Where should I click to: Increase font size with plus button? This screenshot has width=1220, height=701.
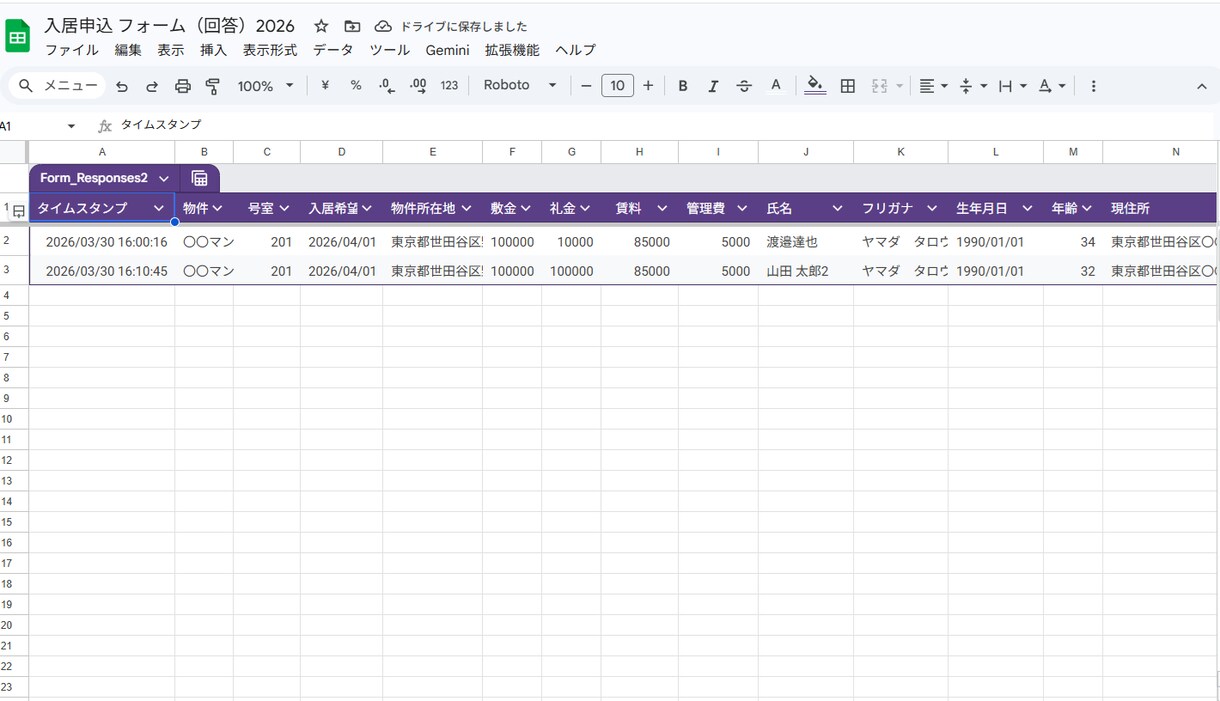pyautogui.click(x=648, y=86)
